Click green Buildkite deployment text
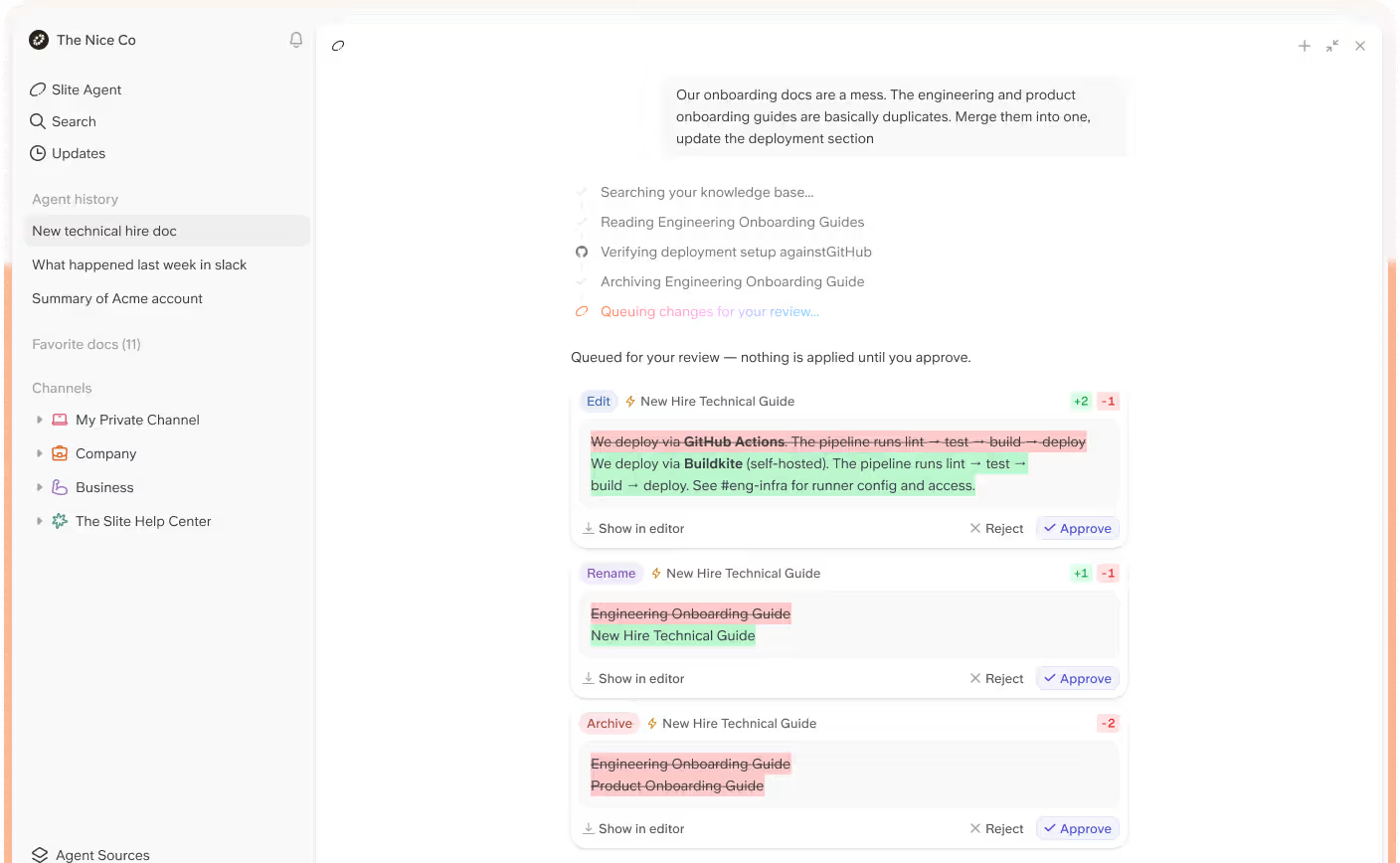Image resolution: width=1400 pixels, height=863 pixels. pos(809,475)
